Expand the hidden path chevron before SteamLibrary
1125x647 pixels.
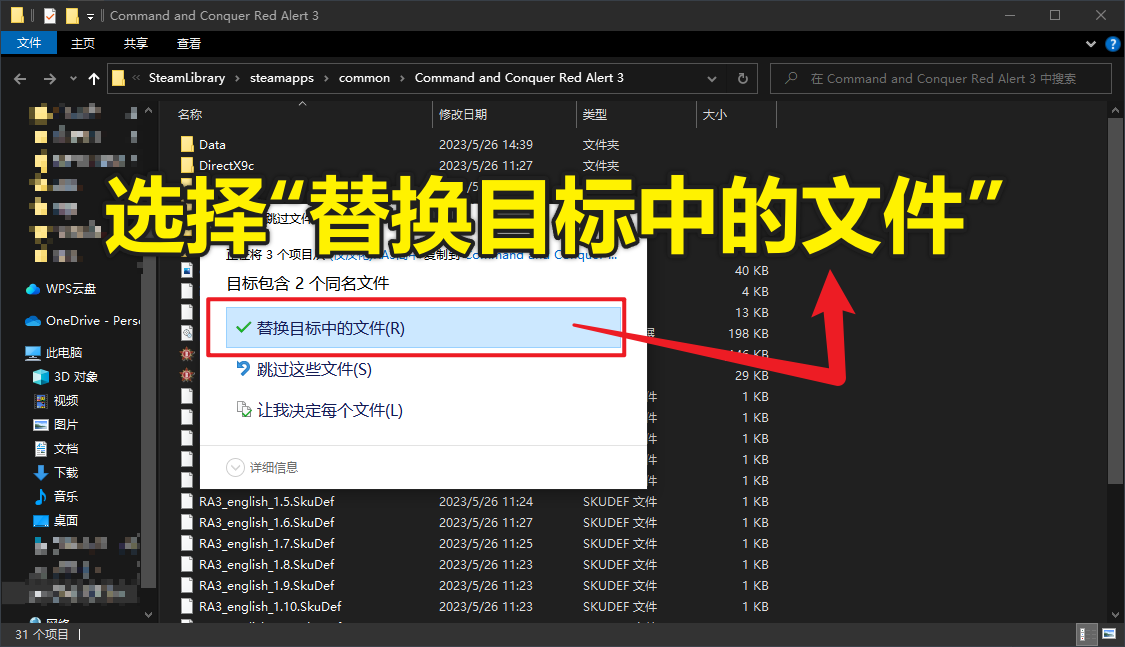(x=136, y=78)
